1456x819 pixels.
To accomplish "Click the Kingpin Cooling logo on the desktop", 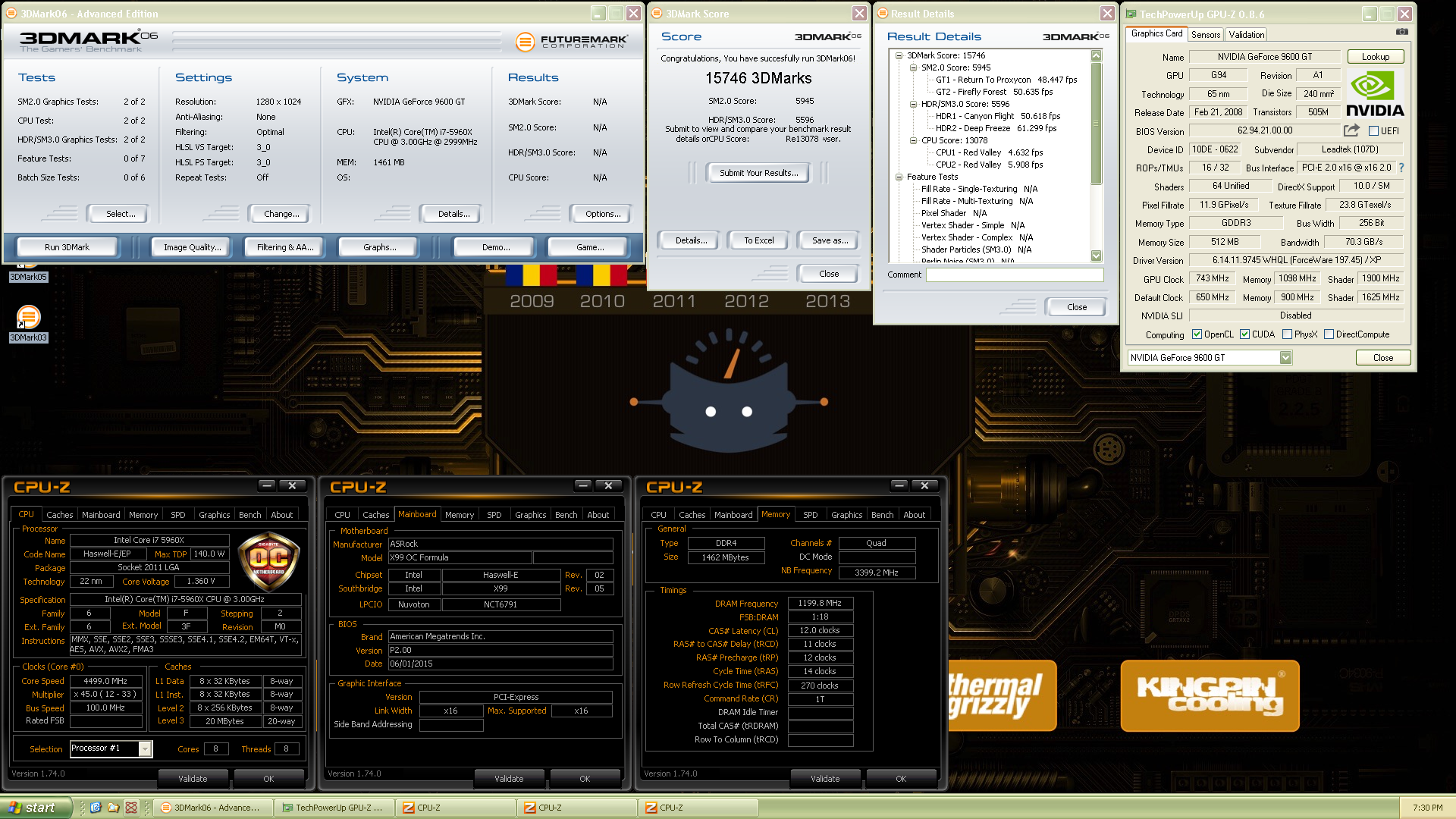I will (x=1210, y=695).
